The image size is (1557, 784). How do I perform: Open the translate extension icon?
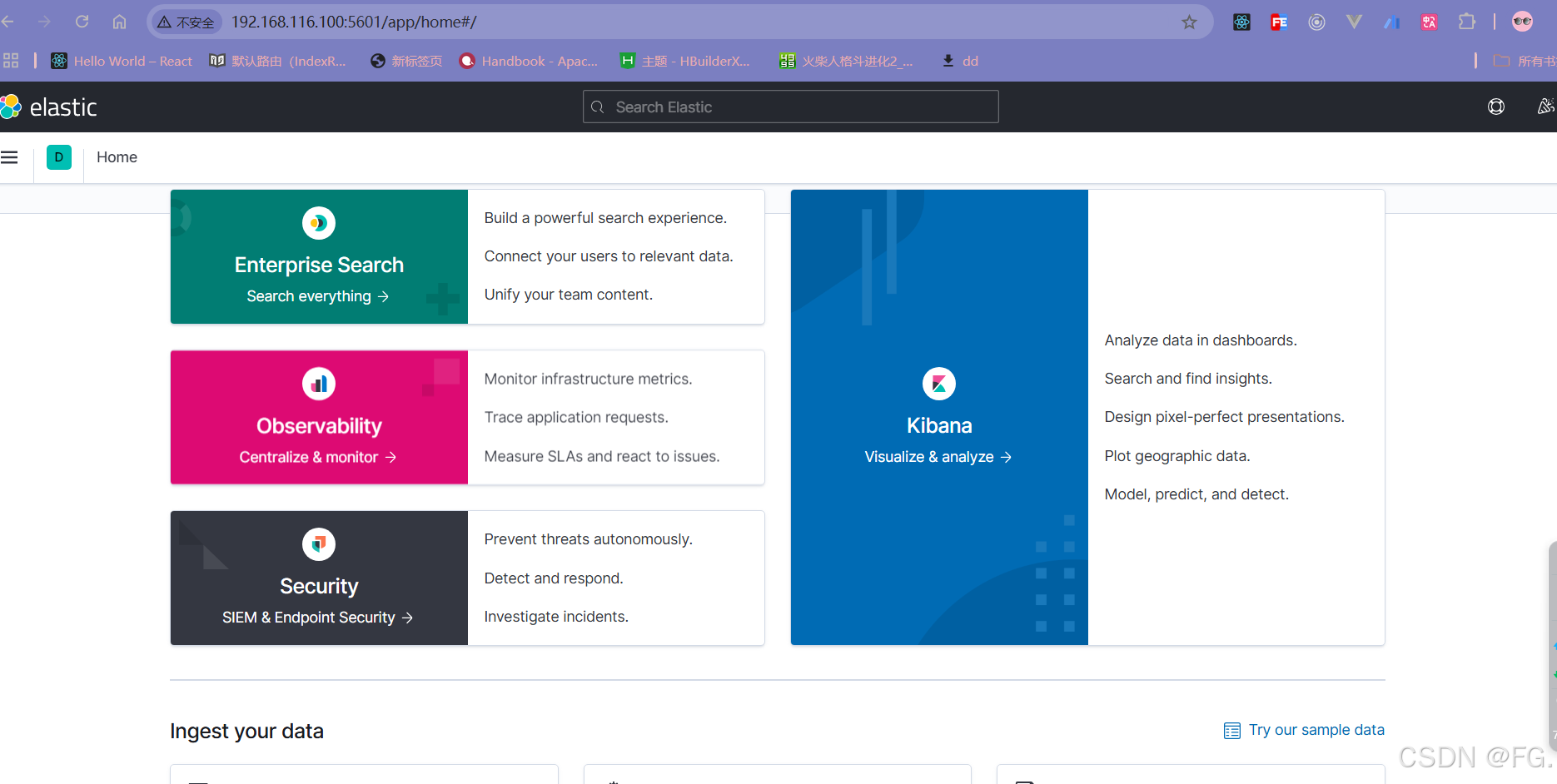pos(1429,22)
